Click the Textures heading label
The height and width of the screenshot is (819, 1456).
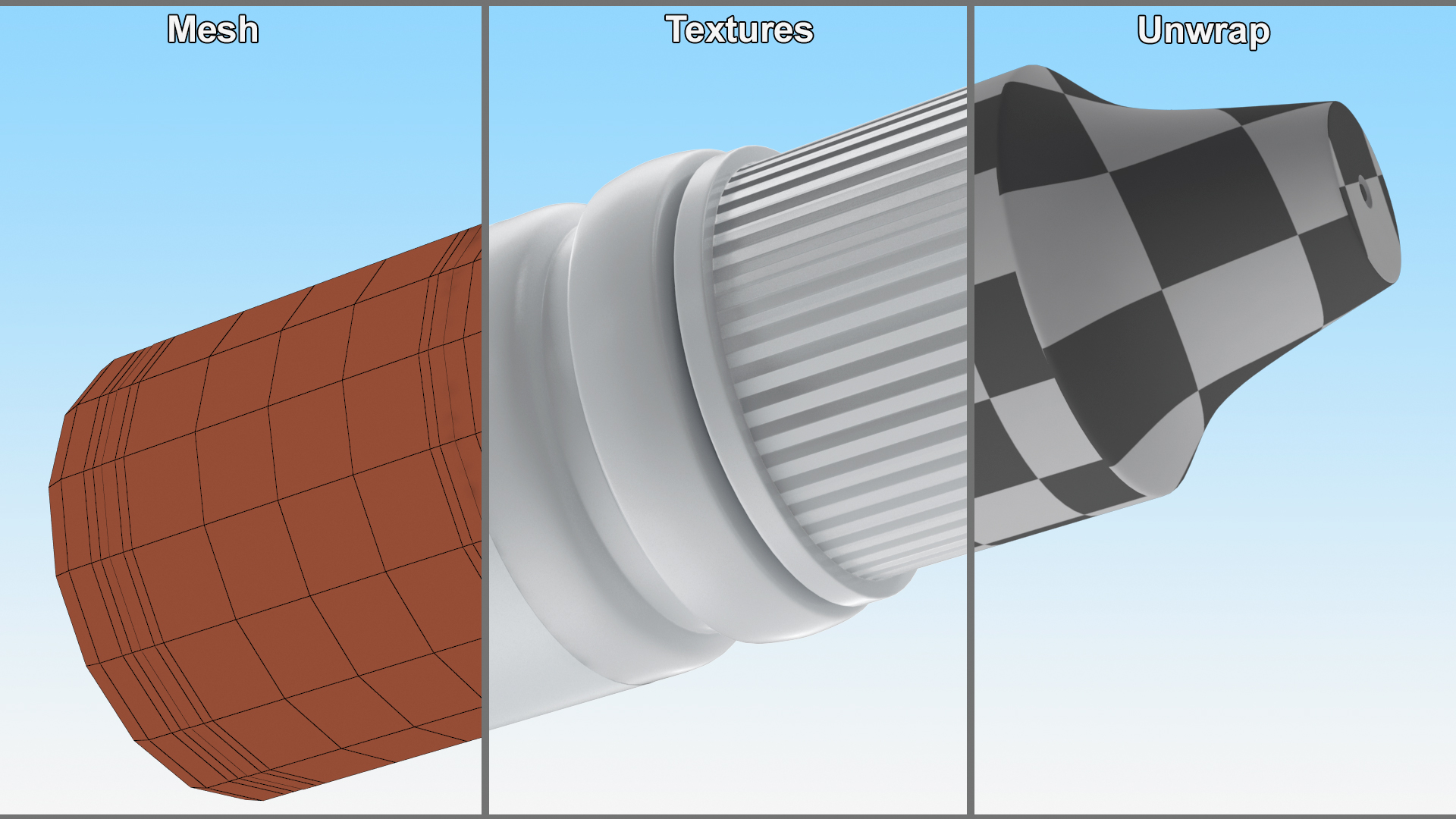click(739, 30)
